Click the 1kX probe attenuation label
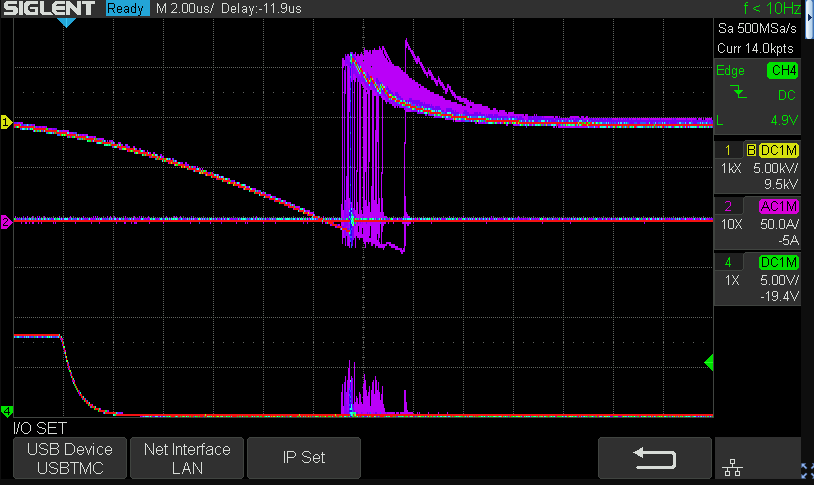The image size is (814, 485). tap(731, 168)
